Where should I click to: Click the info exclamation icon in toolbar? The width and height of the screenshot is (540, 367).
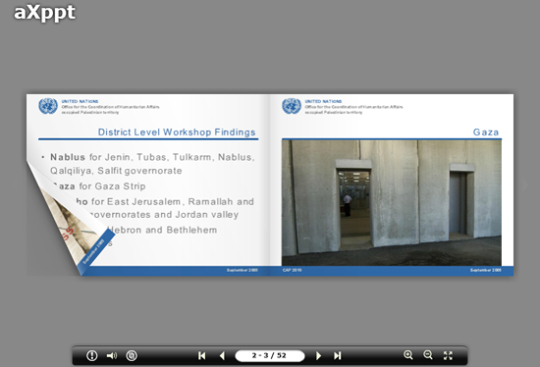(x=92, y=355)
